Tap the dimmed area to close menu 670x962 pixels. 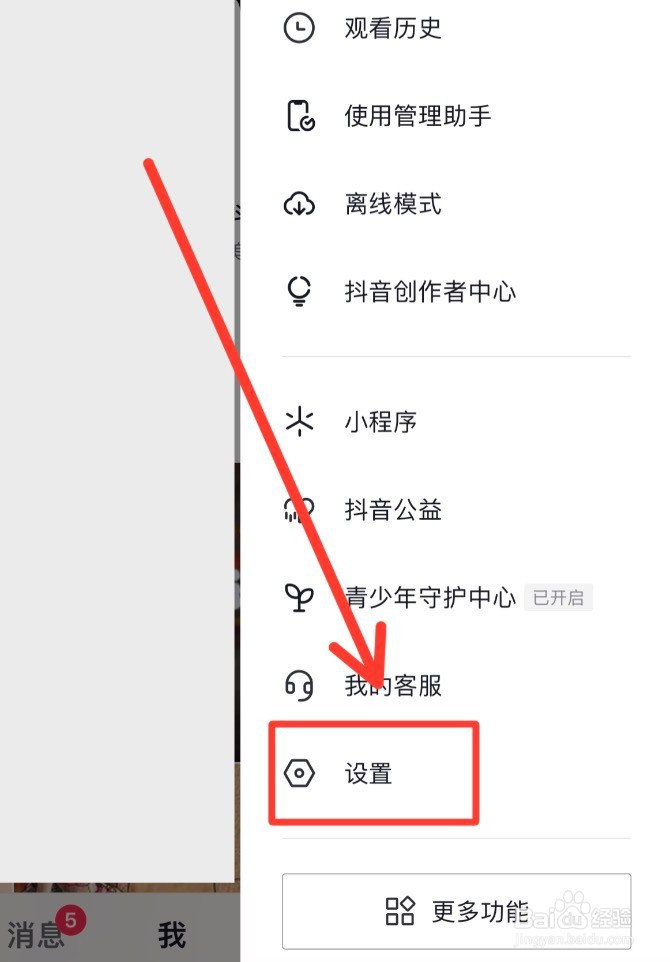[x=117, y=429]
